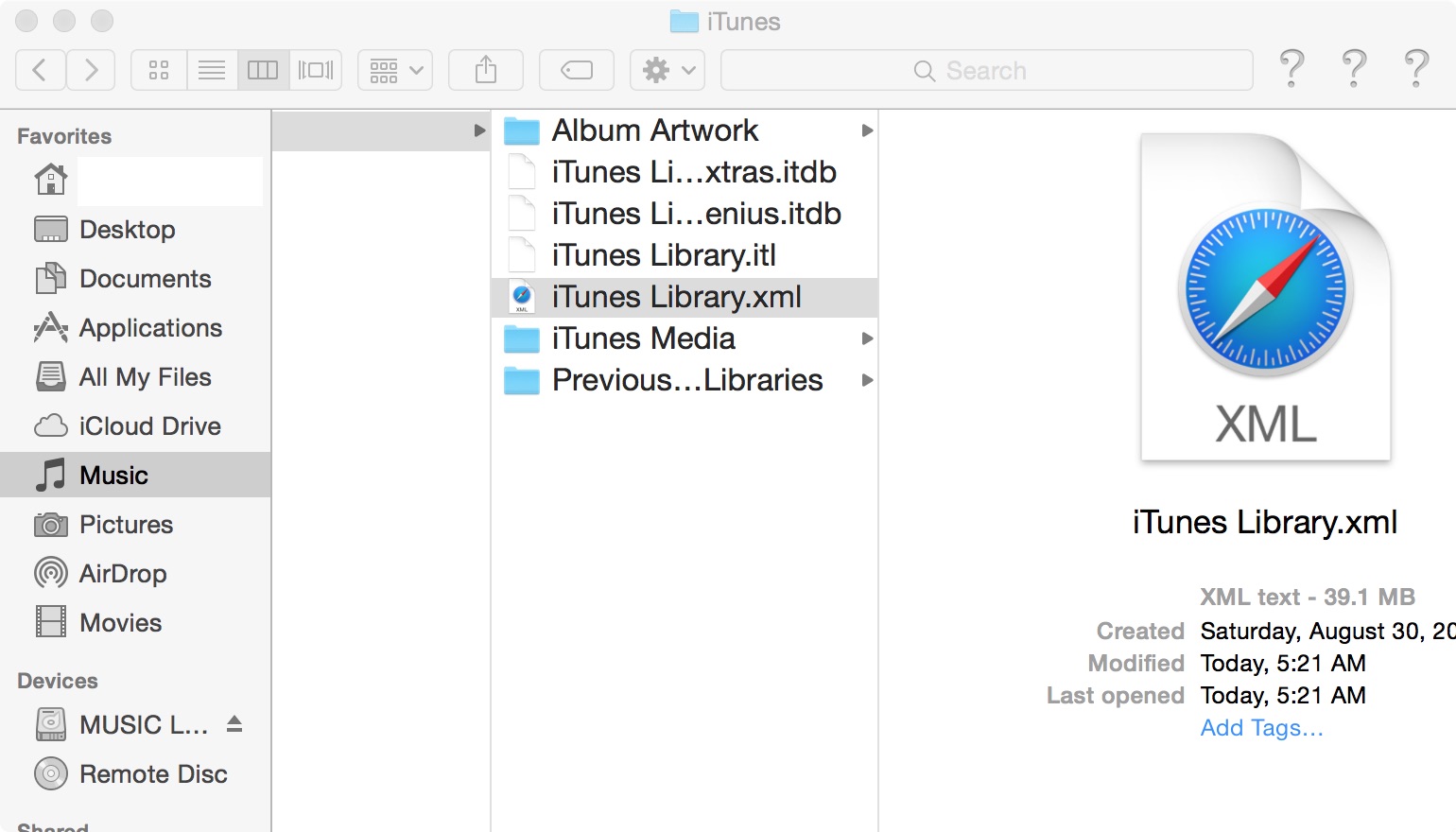The image size is (1456, 832).
Task: Click the iTunes Li…xtras.itdb file icon
Action: coord(522,172)
